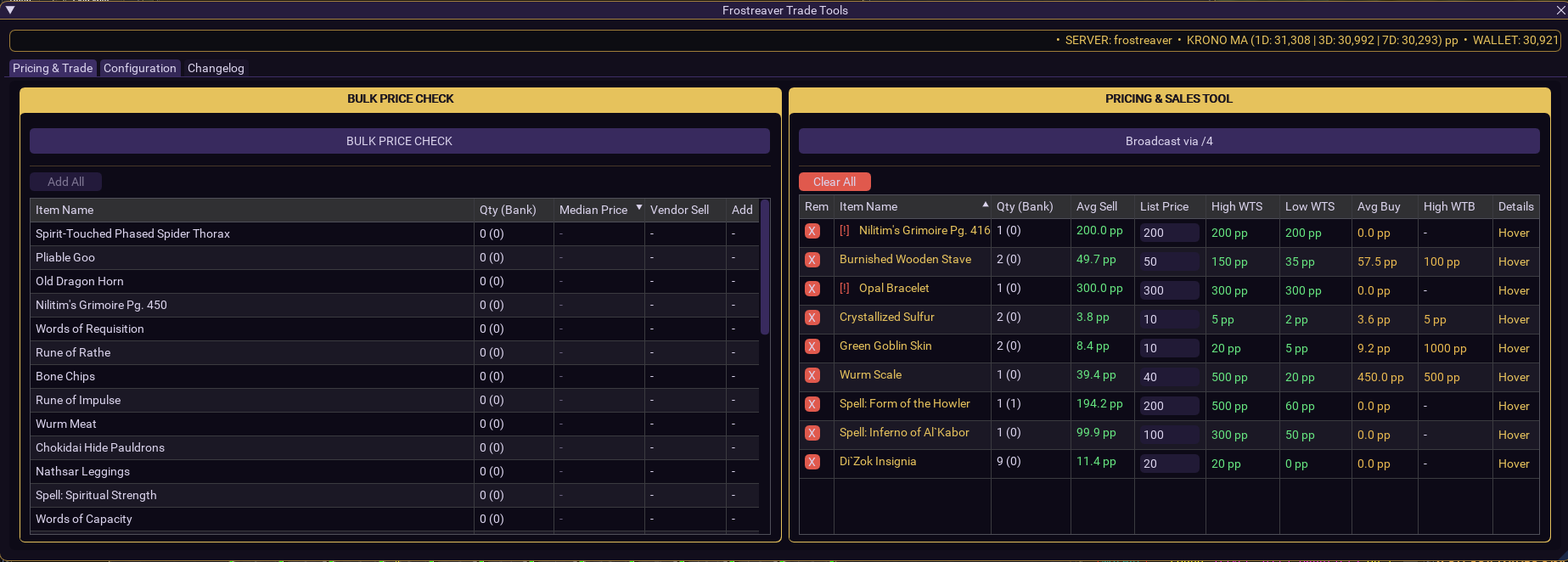Click Crystallized Sulfur item name
The image size is (1568, 562).
887,317
